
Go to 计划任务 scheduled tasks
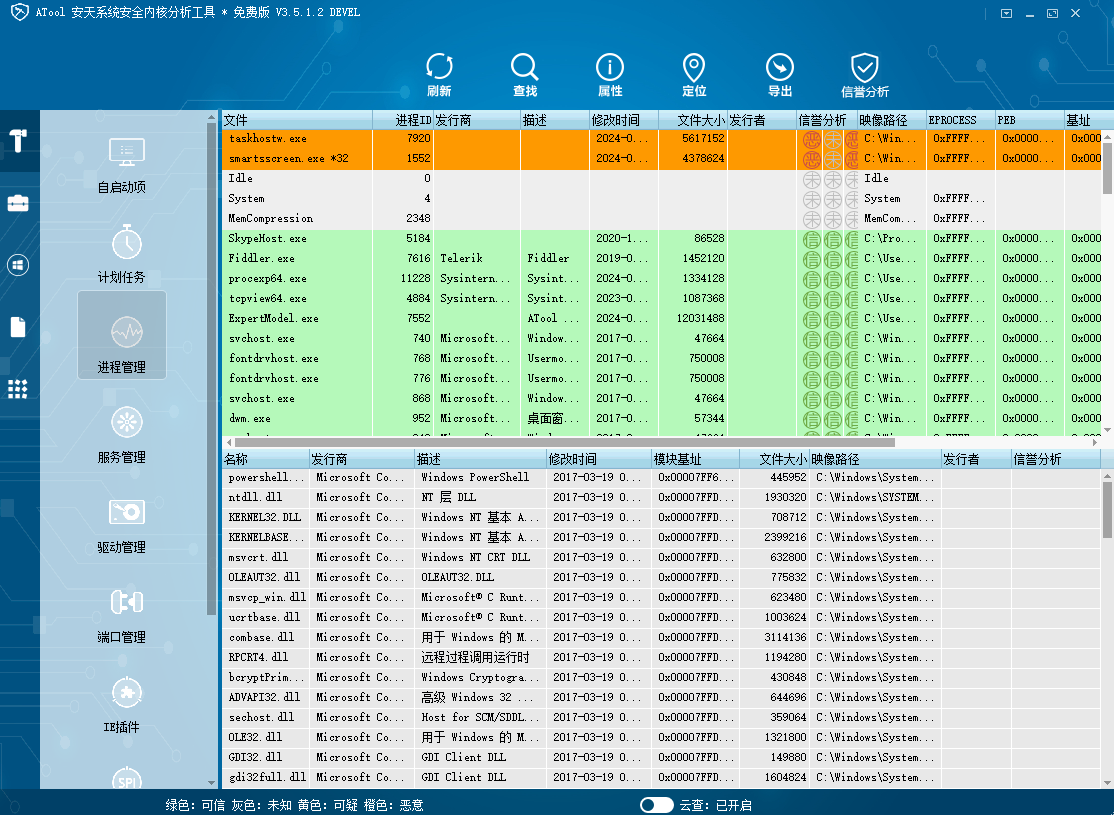pyautogui.click(x=122, y=254)
